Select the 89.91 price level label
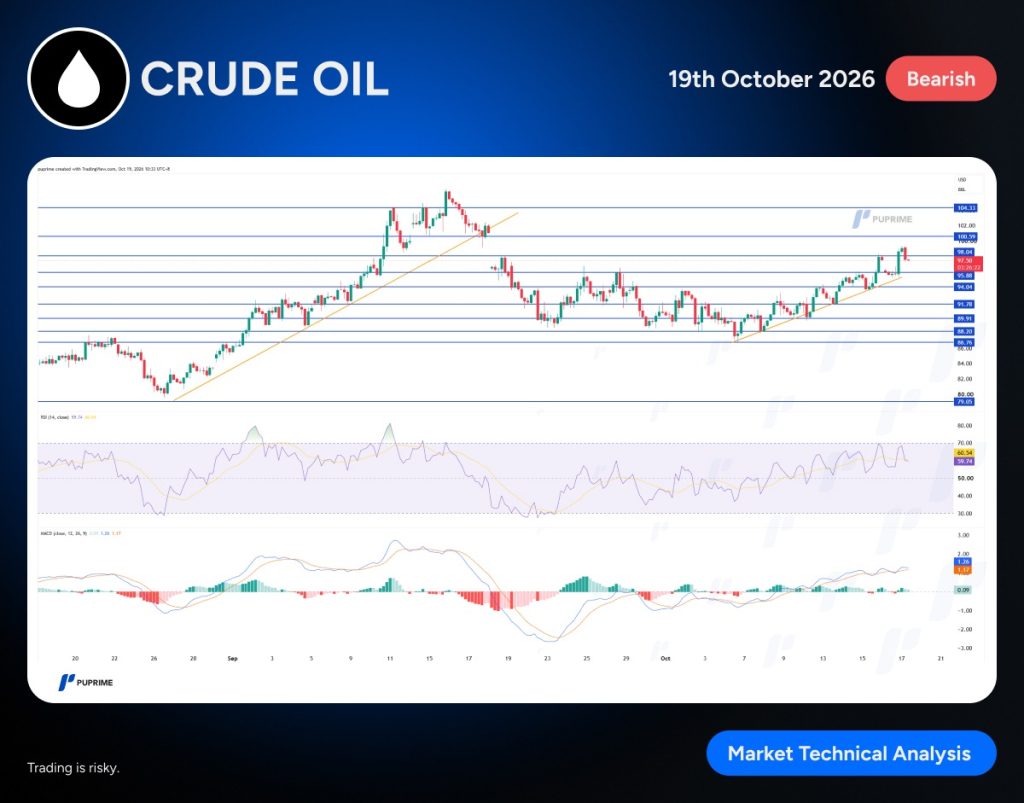This screenshot has width=1024, height=803. pyautogui.click(x=964, y=319)
